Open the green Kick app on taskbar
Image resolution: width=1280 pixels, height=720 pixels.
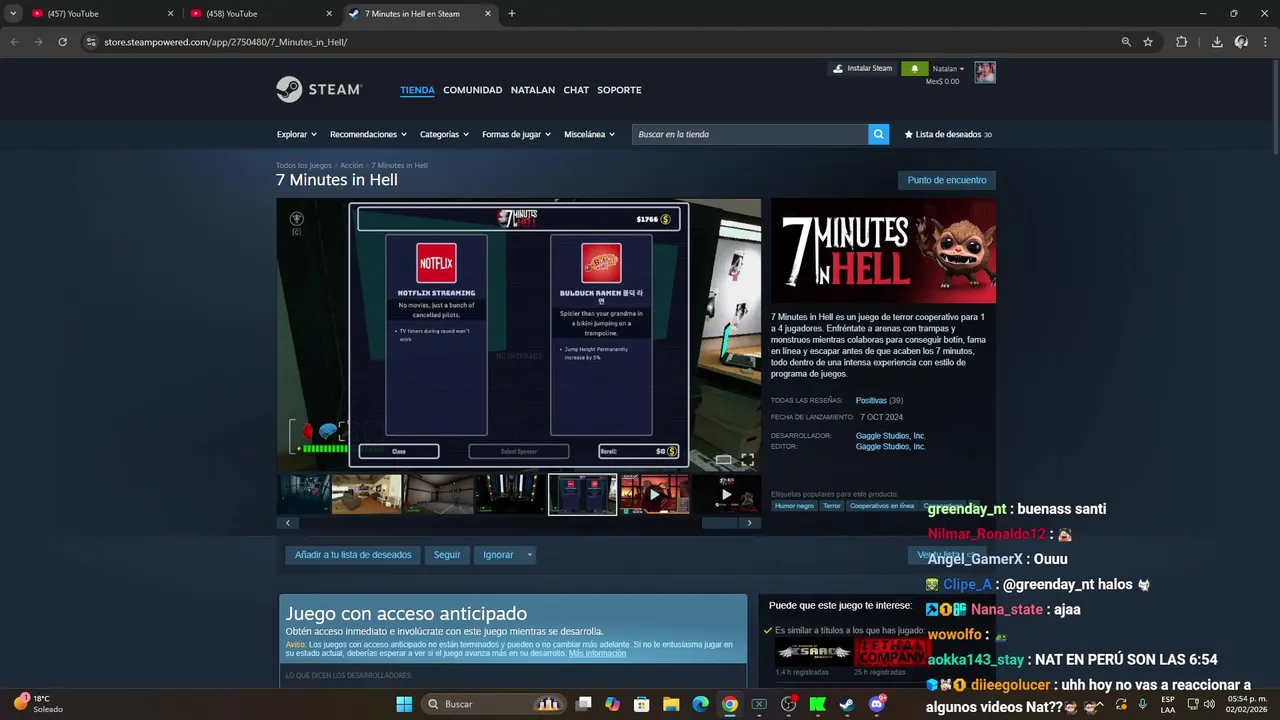tap(818, 704)
